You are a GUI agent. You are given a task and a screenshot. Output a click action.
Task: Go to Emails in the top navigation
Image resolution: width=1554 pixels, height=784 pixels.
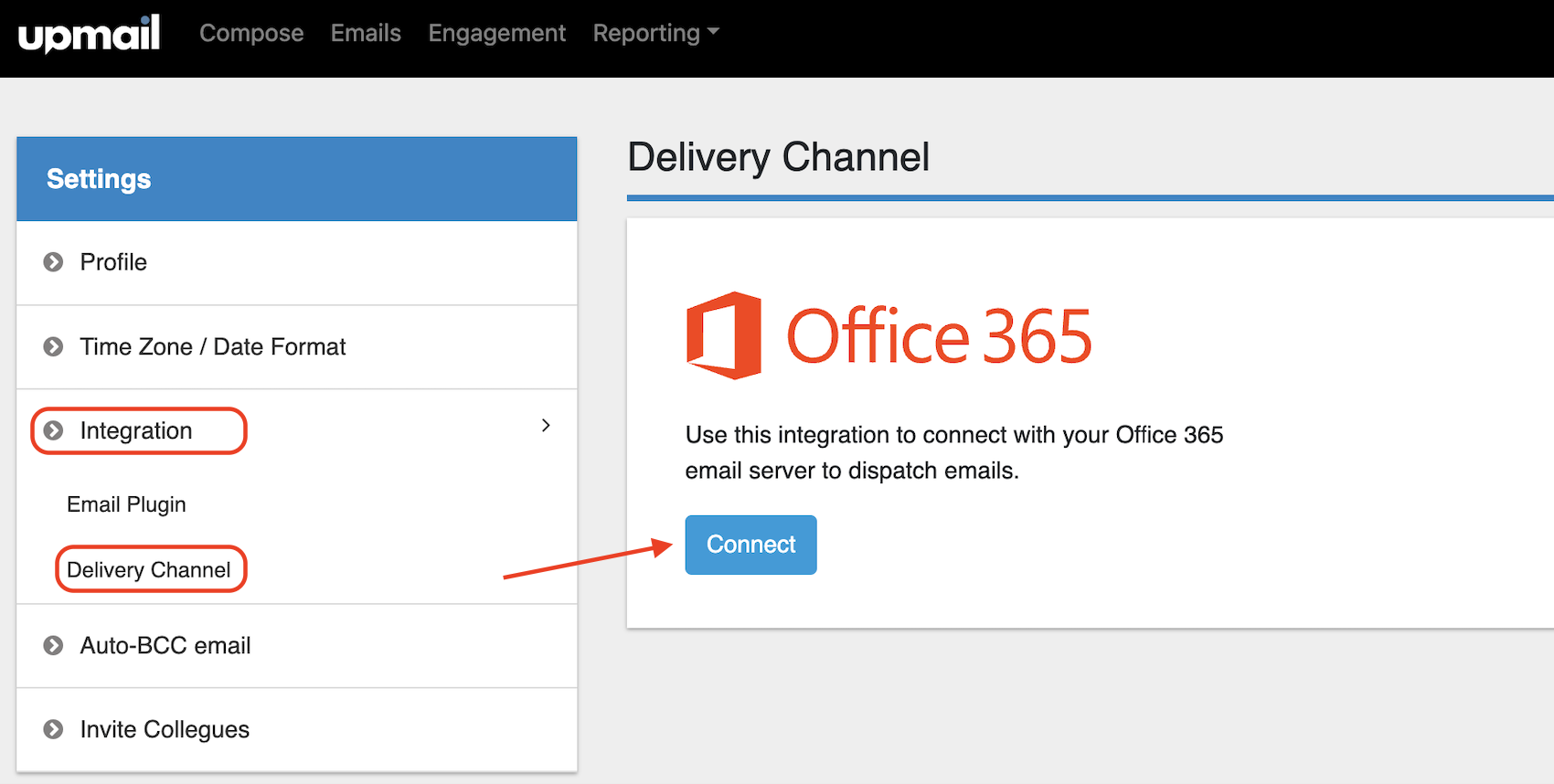[366, 34]
